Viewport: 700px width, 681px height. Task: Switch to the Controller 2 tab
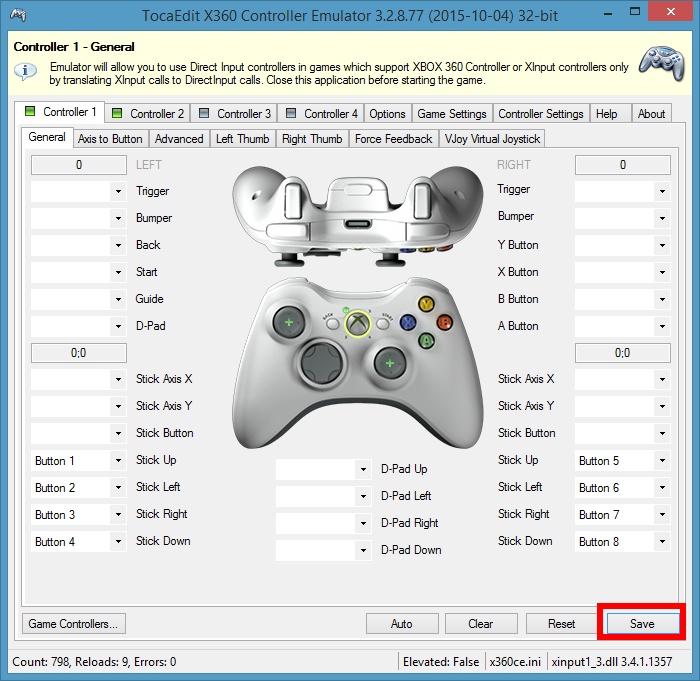coord(148,113)
